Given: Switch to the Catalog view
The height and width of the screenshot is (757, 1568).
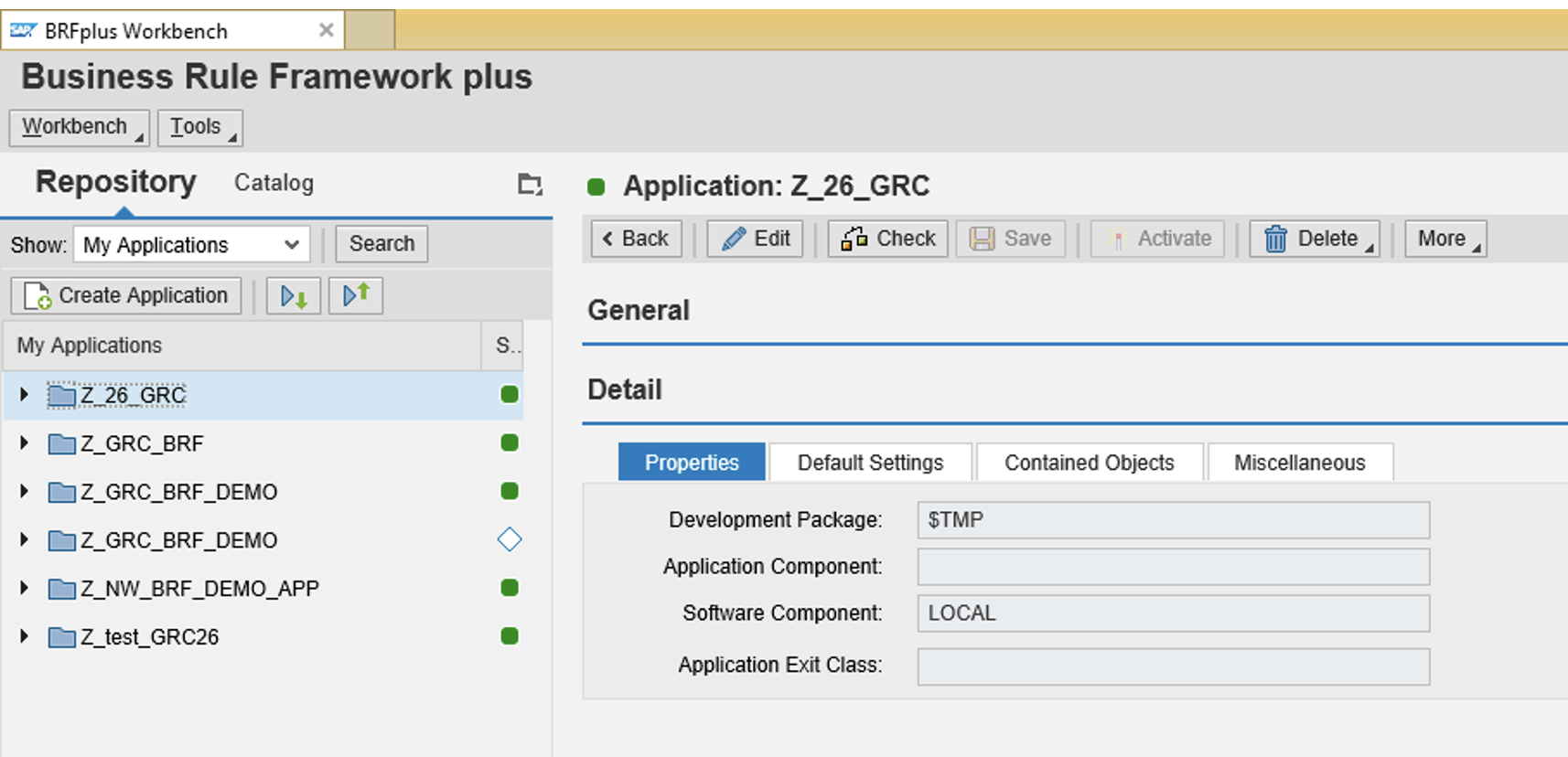Looking at the screenshot, I should coord(274,183).
